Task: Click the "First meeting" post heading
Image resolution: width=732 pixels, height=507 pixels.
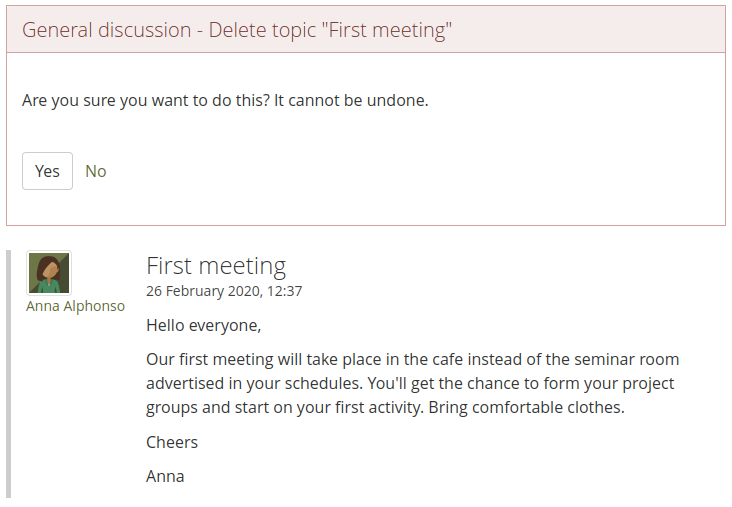Action: 216,266
